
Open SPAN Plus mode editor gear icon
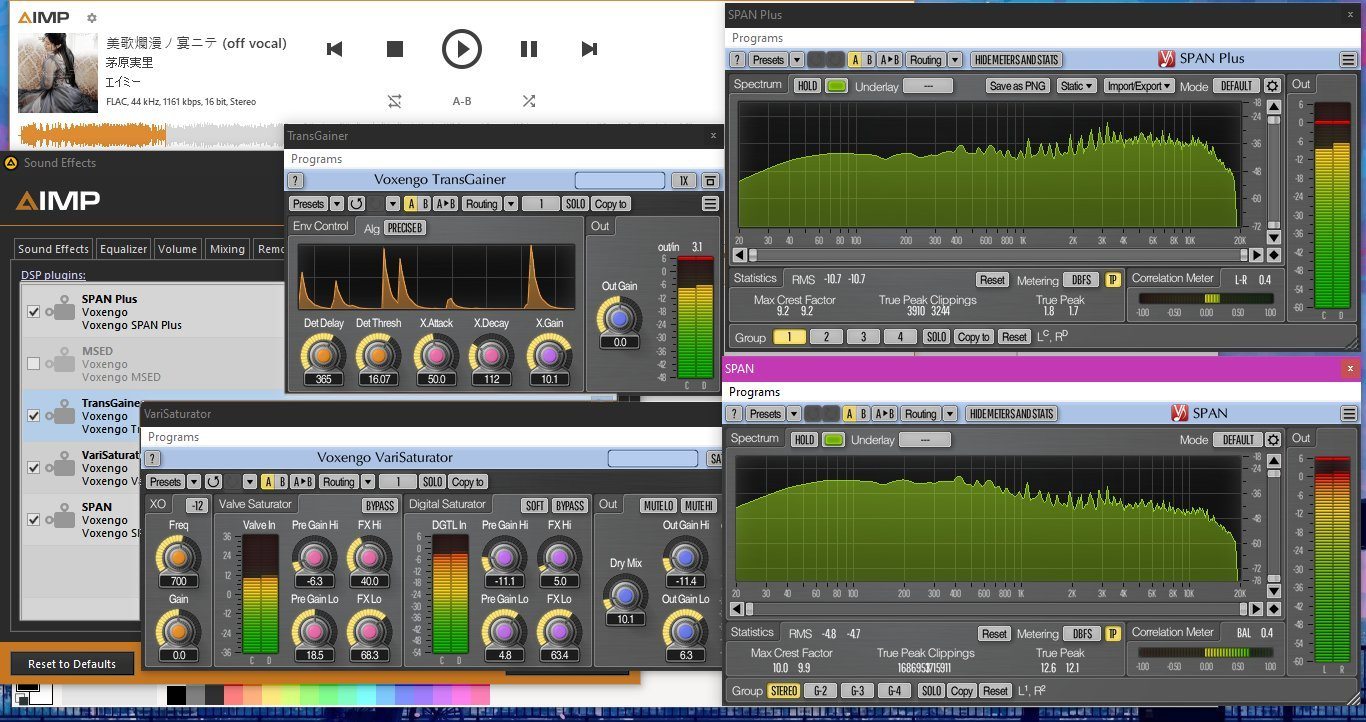point(1272,86)
